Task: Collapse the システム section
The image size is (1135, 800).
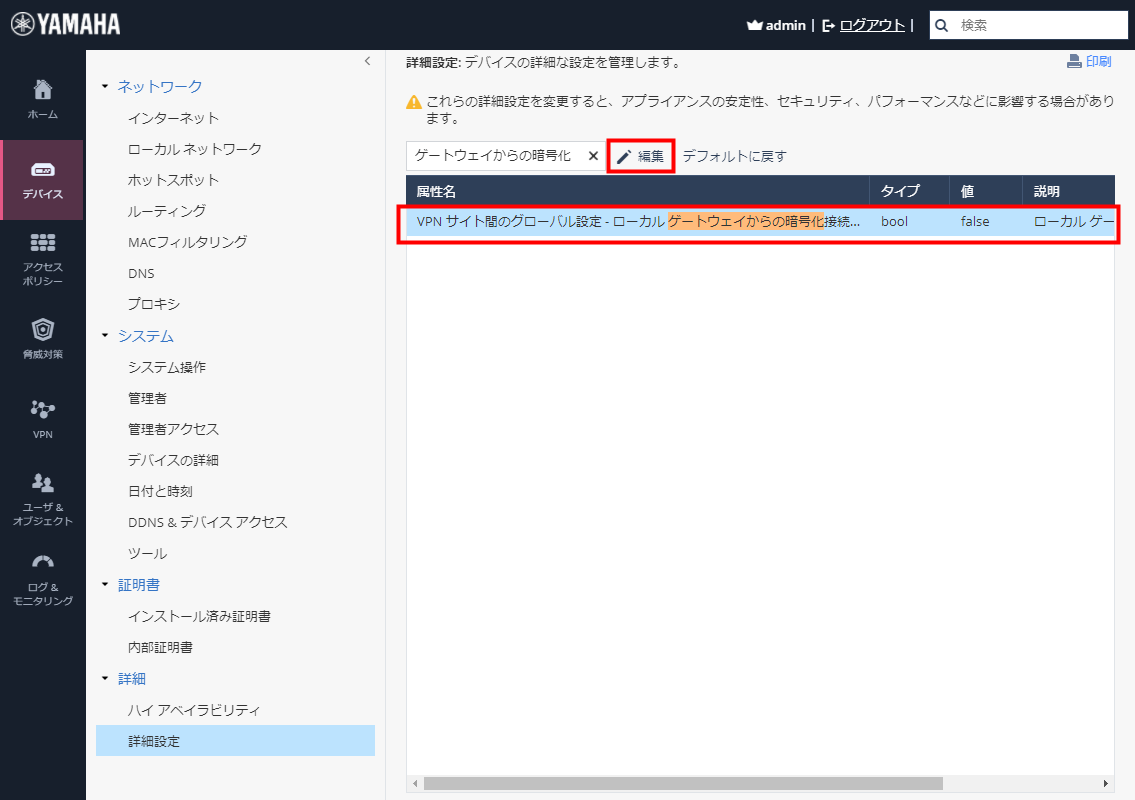Action: point(105,335)
